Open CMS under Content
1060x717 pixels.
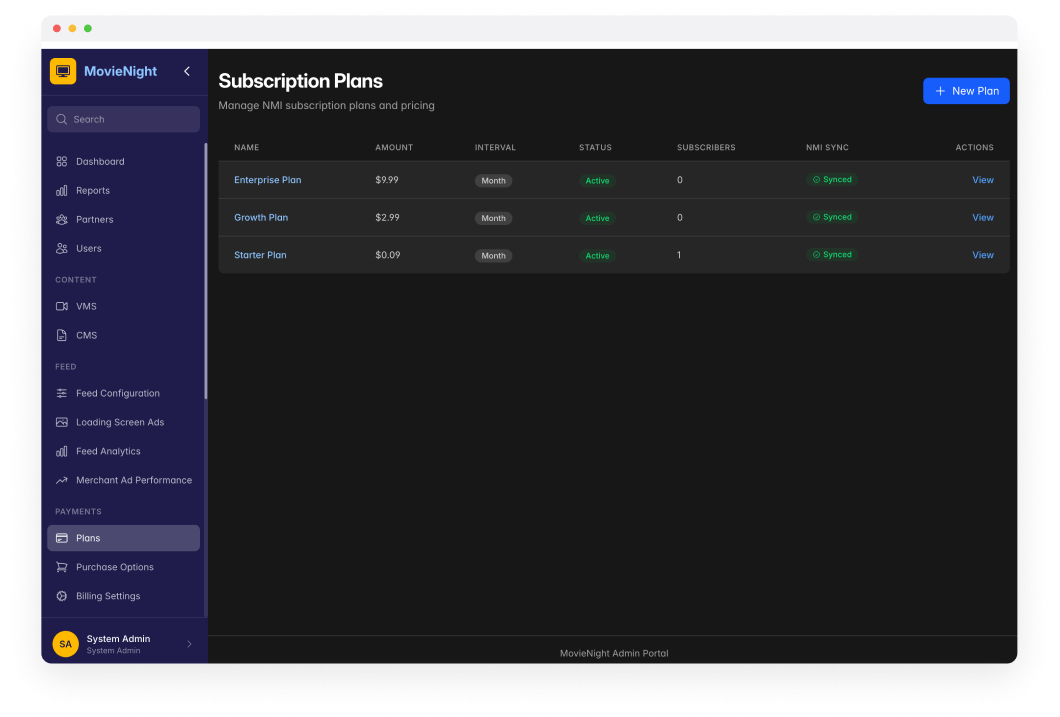(x=124, y=335)
